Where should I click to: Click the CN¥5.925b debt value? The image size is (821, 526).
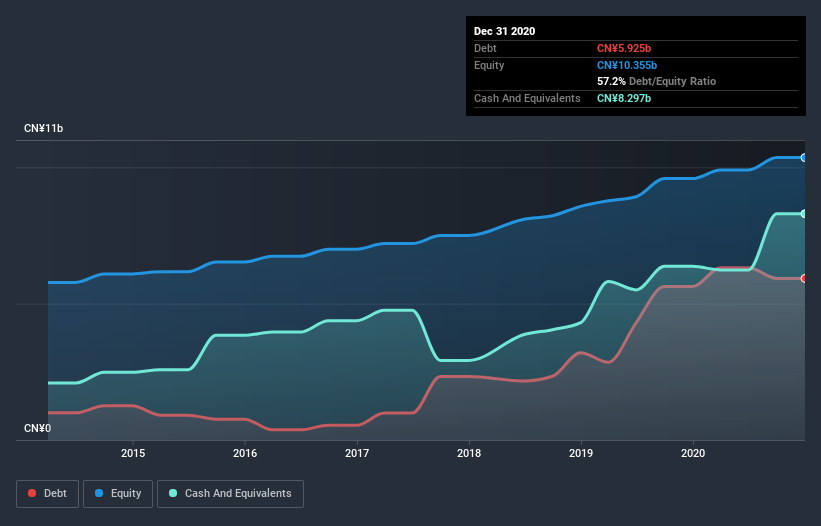coord(624,48)
